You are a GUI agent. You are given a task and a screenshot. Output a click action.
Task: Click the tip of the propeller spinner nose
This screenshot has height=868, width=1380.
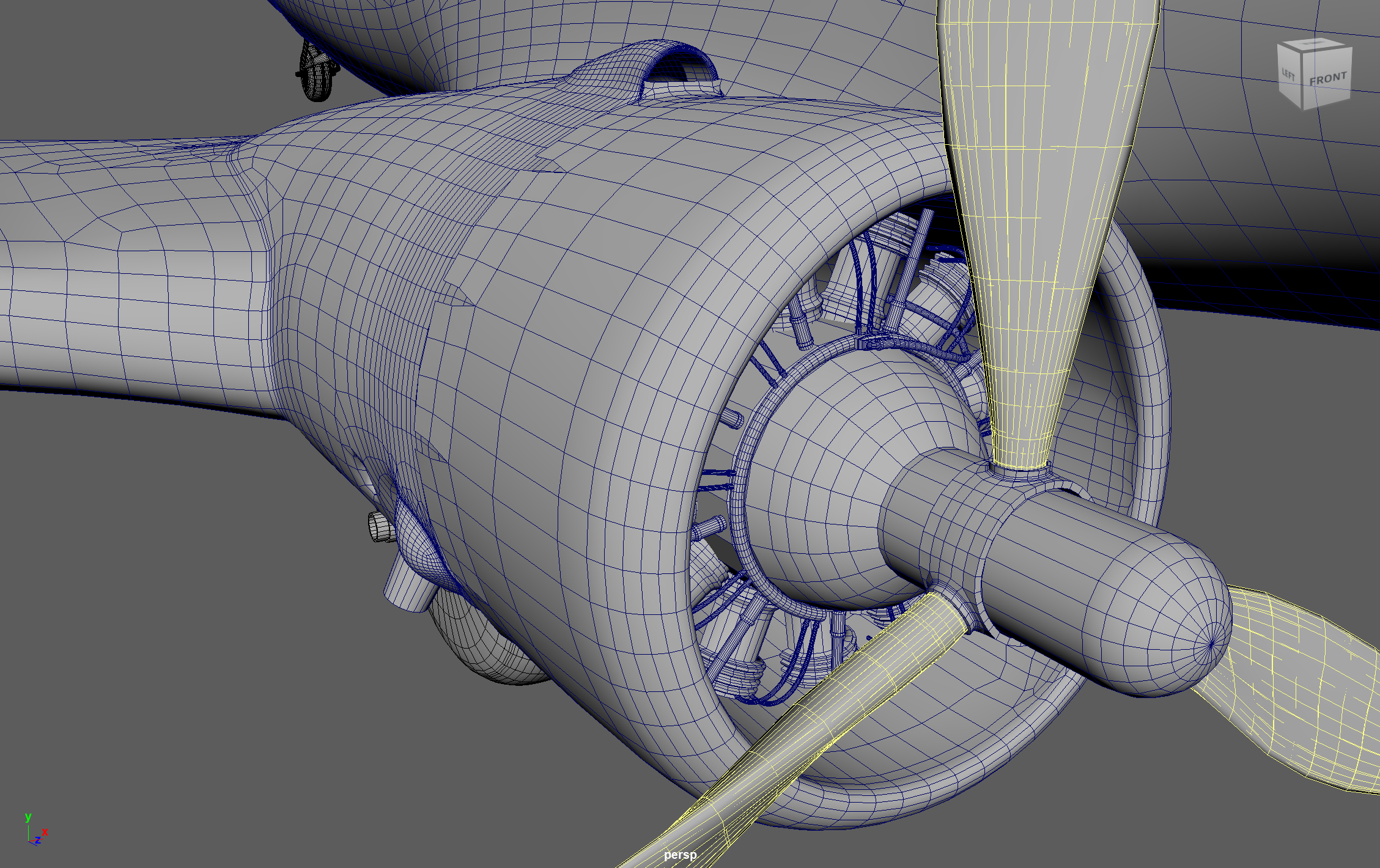click(x=1212, y=644)
